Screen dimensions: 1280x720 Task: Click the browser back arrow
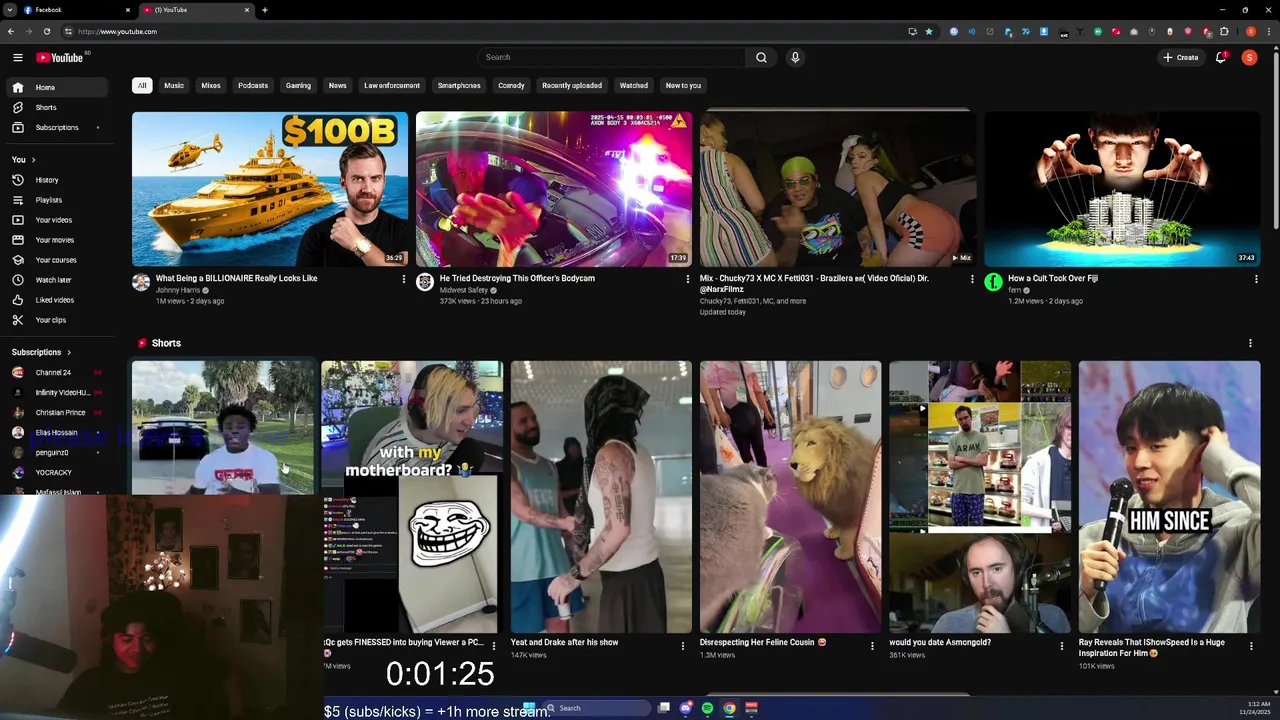point(11,31)
